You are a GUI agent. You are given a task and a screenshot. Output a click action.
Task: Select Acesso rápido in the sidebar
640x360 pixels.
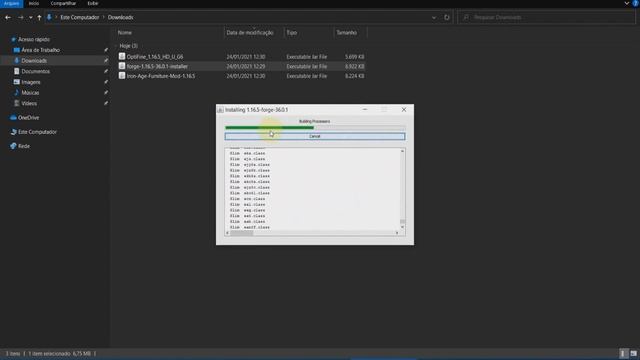33,40
